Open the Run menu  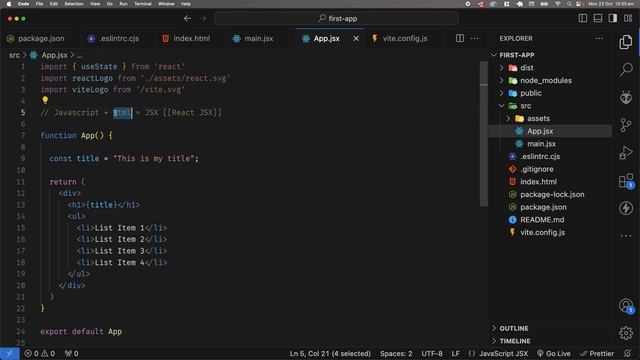click(x=123, y=4)
